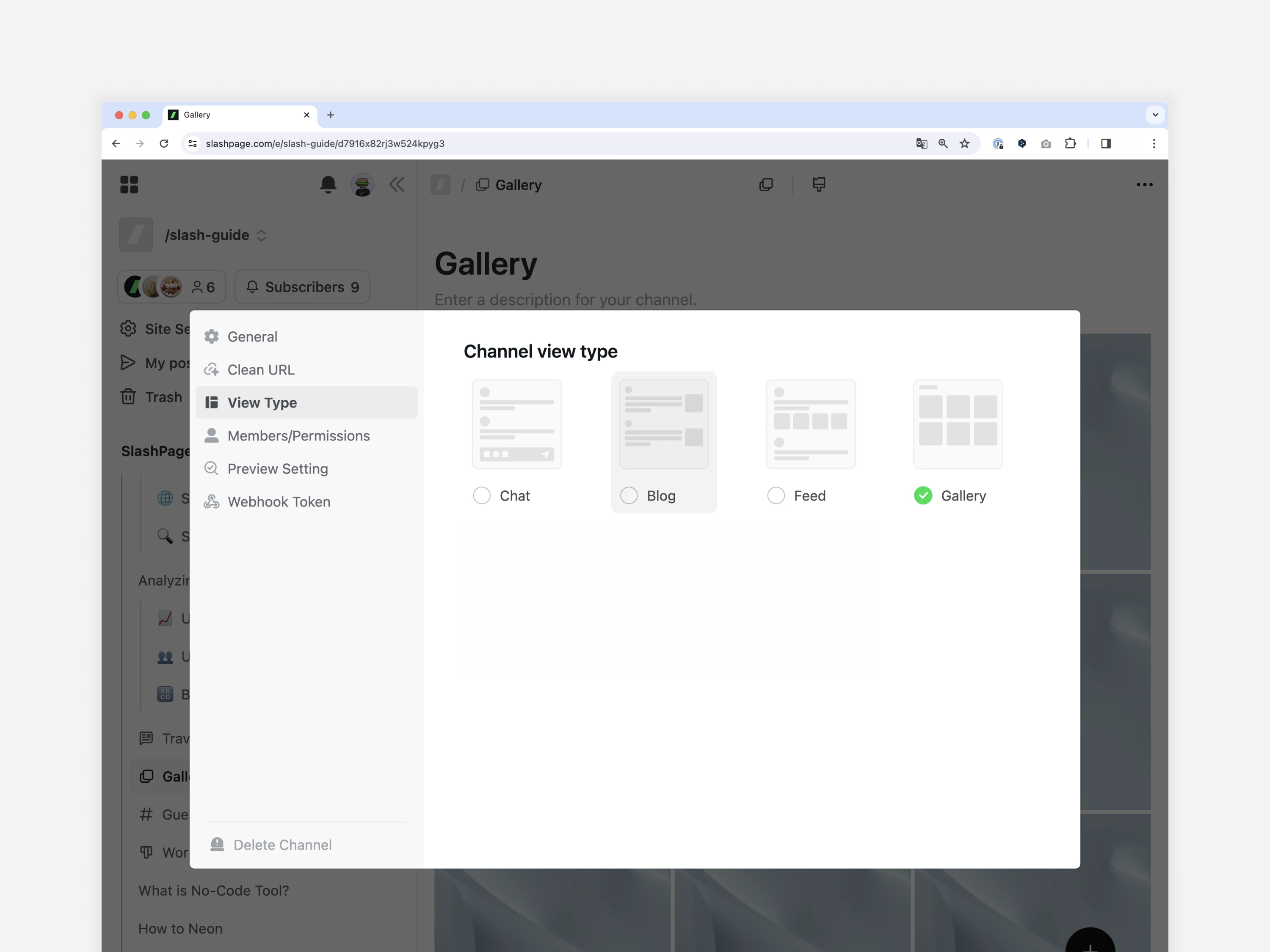Open the apps grid icon in sidebar

click(x=129, y=185)
